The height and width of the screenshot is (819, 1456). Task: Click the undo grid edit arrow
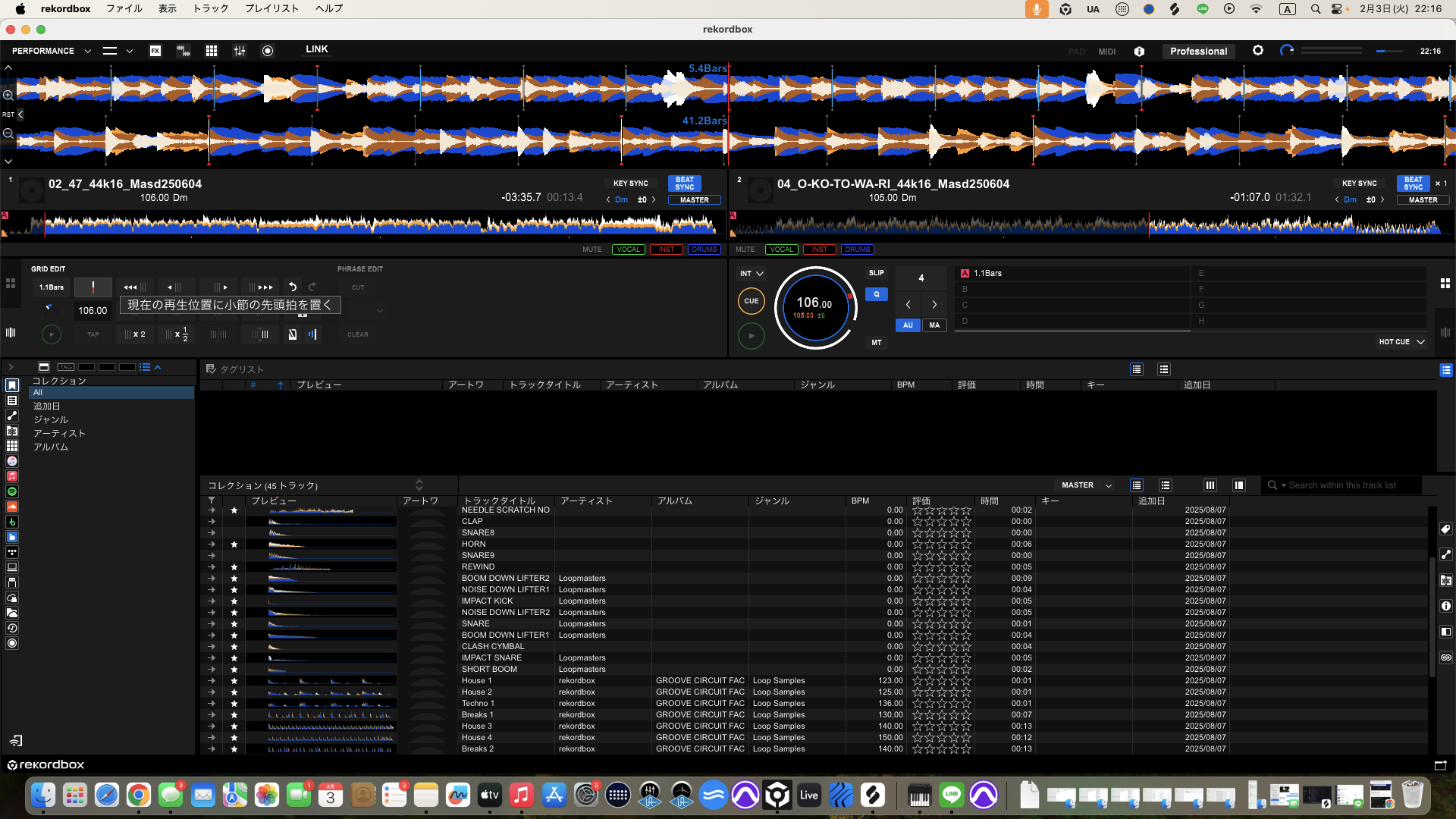(x=293, y=287)
